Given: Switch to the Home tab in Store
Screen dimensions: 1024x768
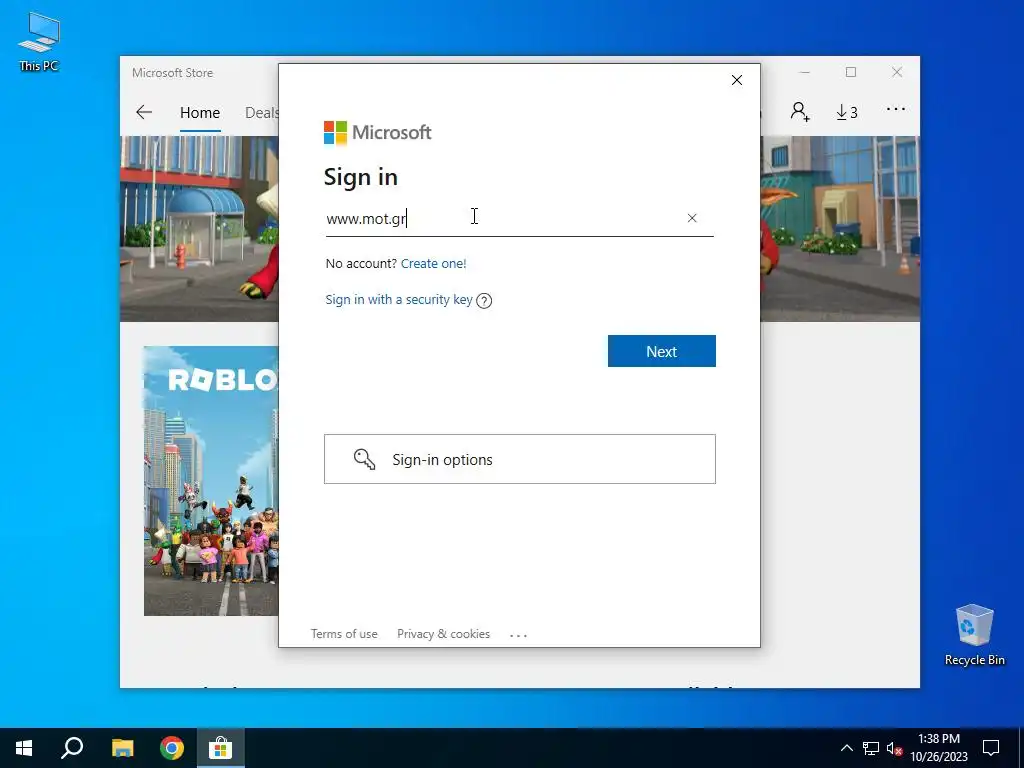Looking at the screenshot, I should click(200, 112).
